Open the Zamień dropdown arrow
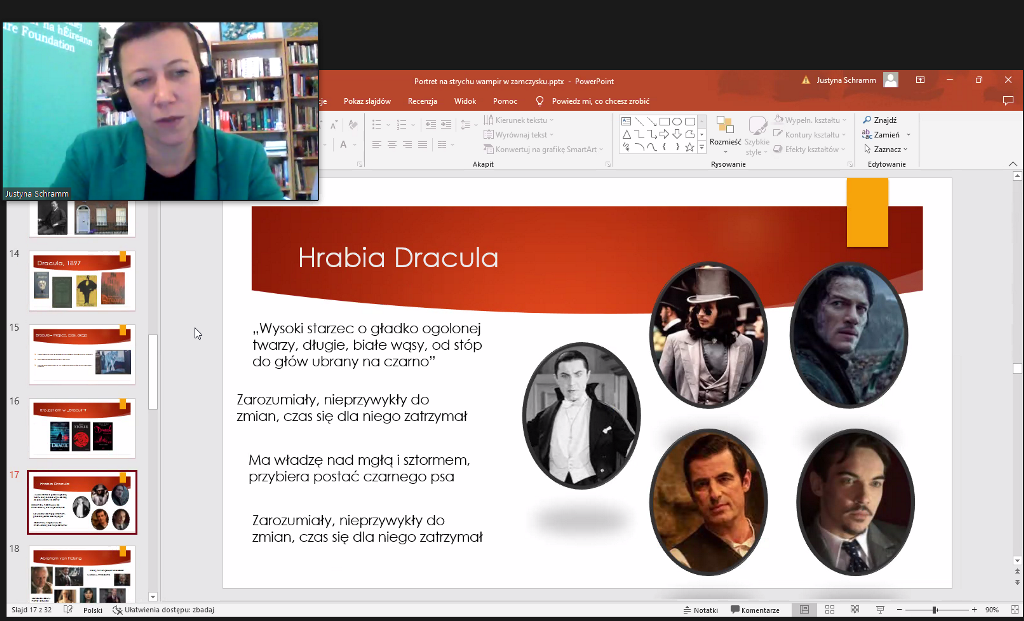 pos(908,135)
